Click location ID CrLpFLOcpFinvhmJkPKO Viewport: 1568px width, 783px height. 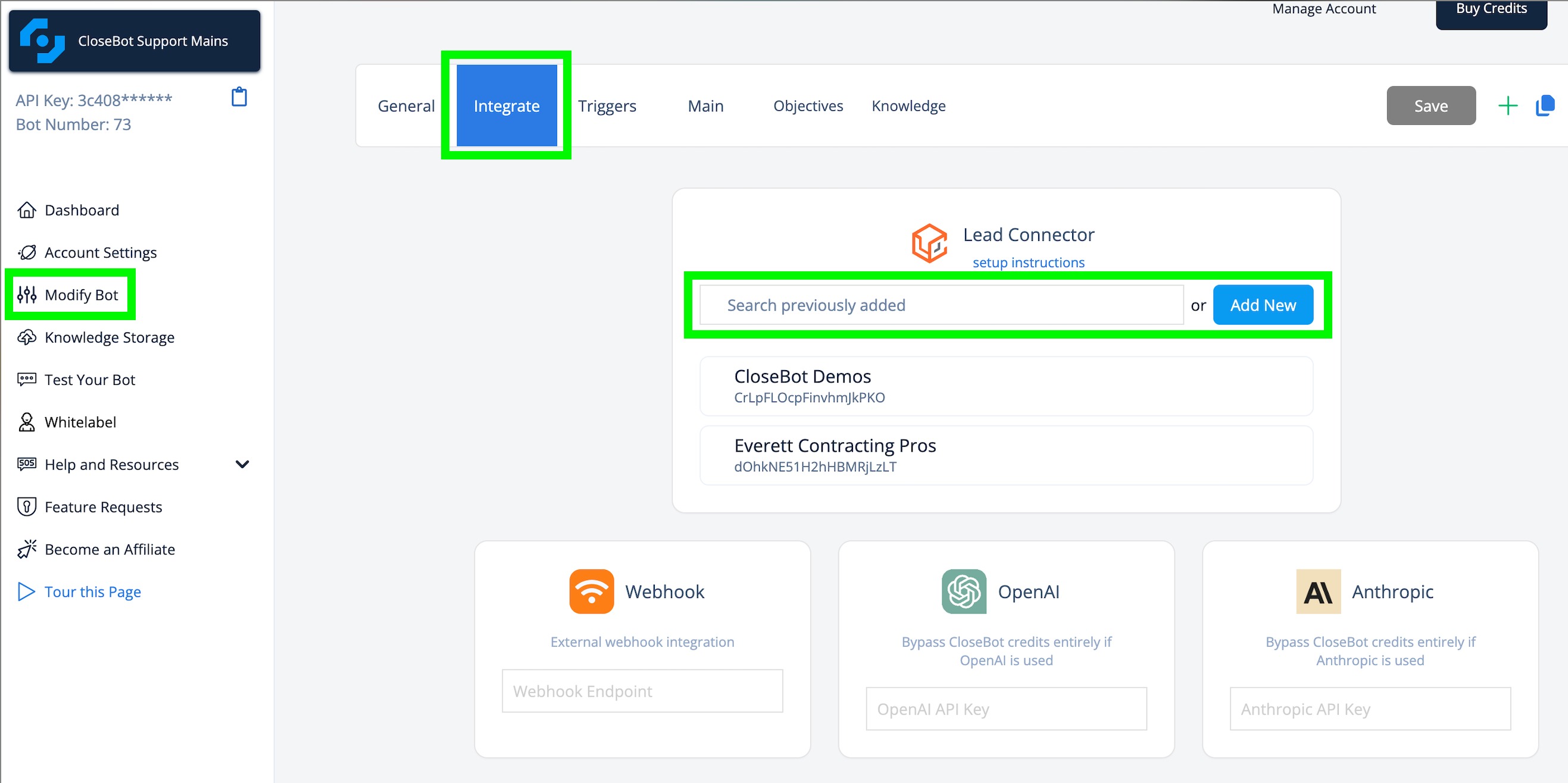point(809,397)
